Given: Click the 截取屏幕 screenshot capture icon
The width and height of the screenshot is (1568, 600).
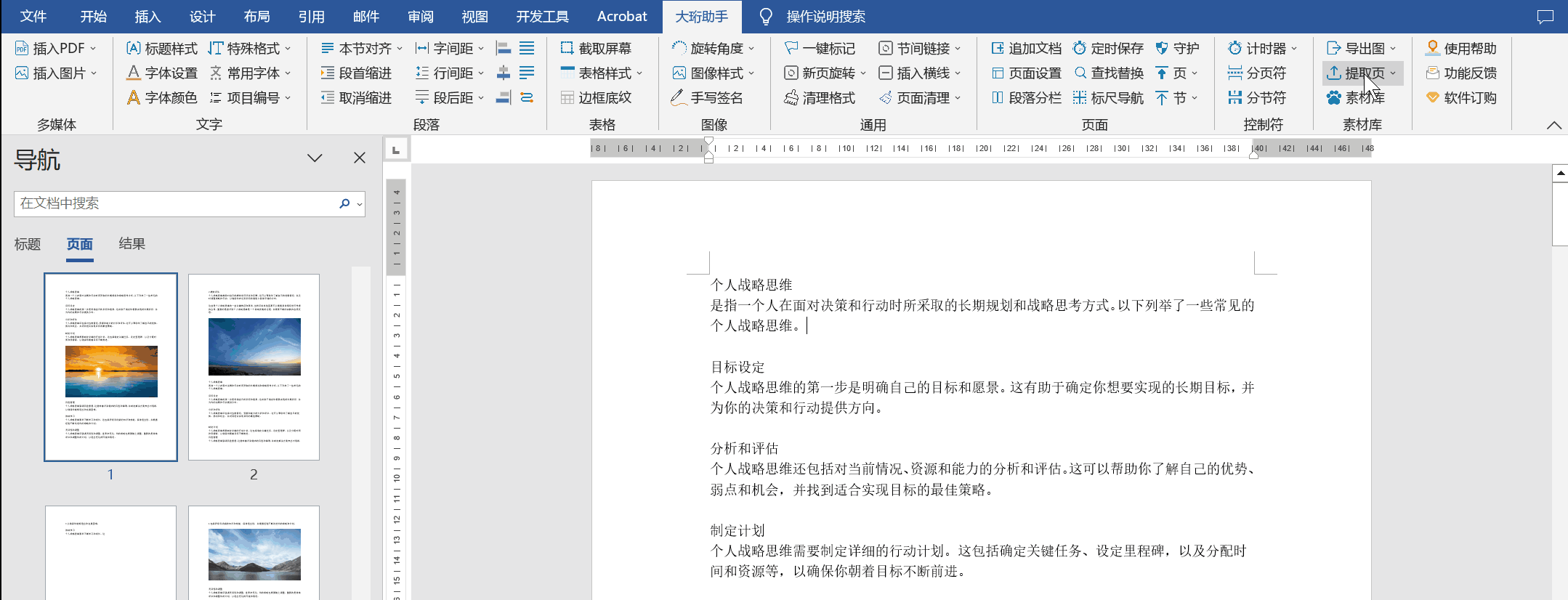Looking at the screenshot, I should 567,49.
